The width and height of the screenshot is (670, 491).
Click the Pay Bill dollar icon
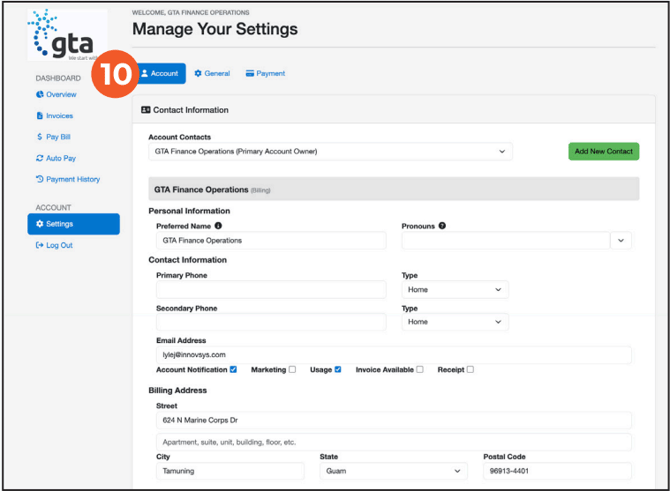[40, 137]
